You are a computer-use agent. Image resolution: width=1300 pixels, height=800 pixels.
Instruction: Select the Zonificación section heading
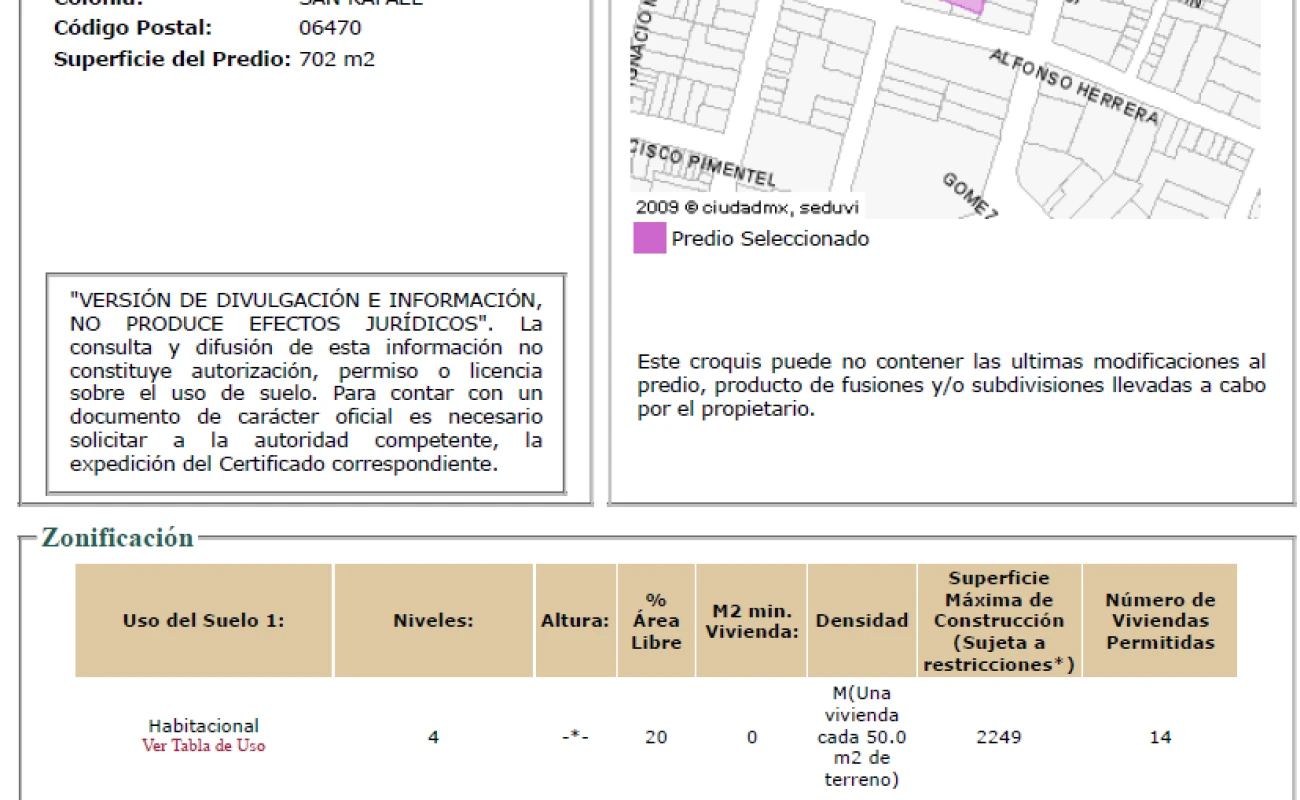[x=117, y=538]
